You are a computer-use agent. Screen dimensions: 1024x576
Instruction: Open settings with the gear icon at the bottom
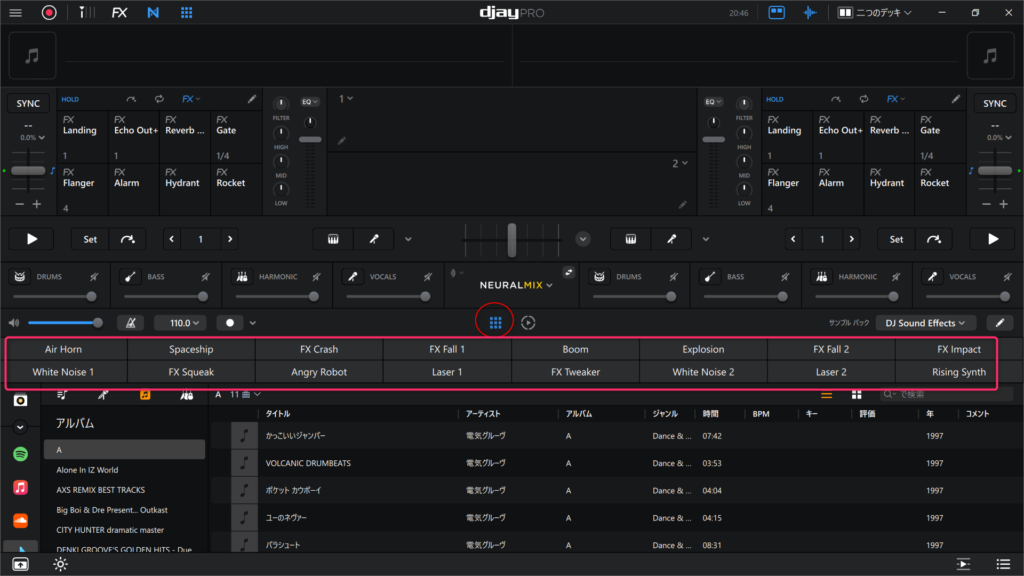(61, 564)
